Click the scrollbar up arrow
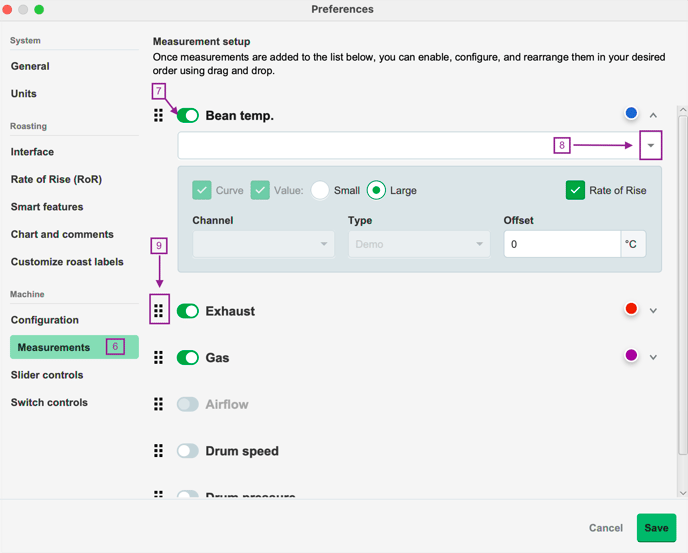 pos(683,110)
